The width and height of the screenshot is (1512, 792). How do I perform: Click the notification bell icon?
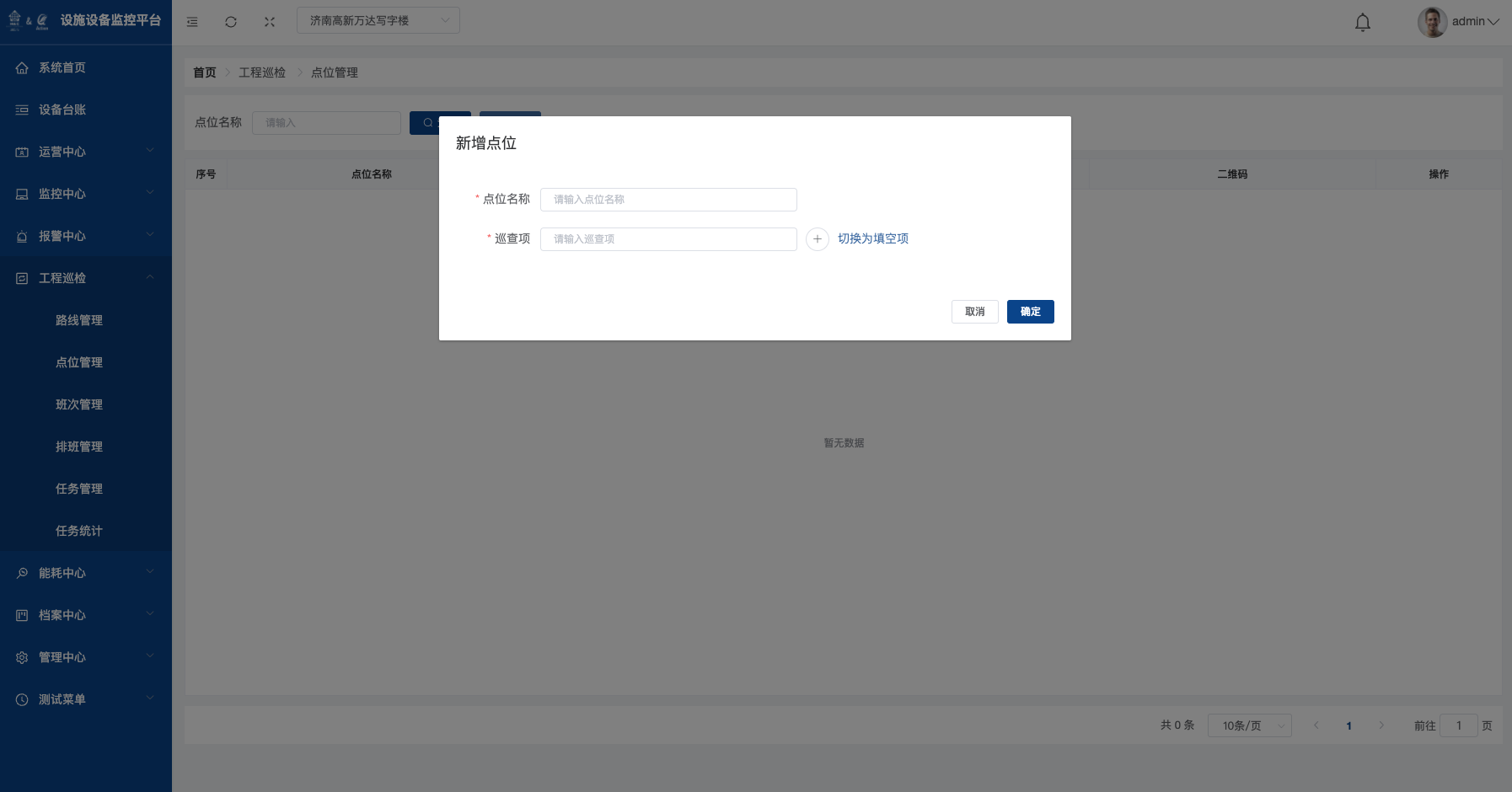coord(1362,23)
